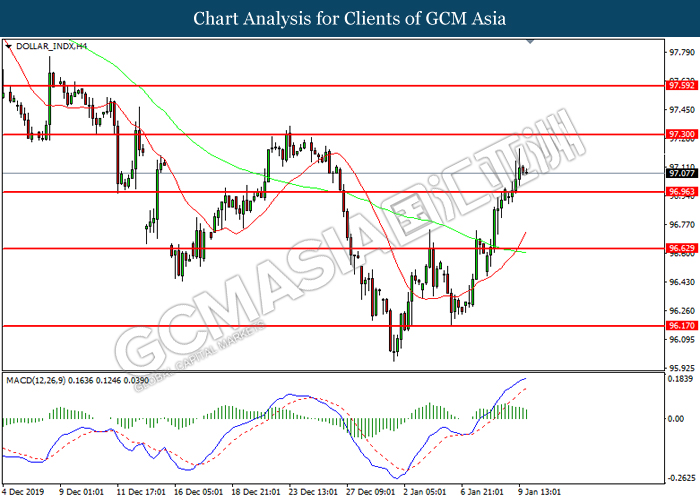Select the 96.963 level price tag

681,192
